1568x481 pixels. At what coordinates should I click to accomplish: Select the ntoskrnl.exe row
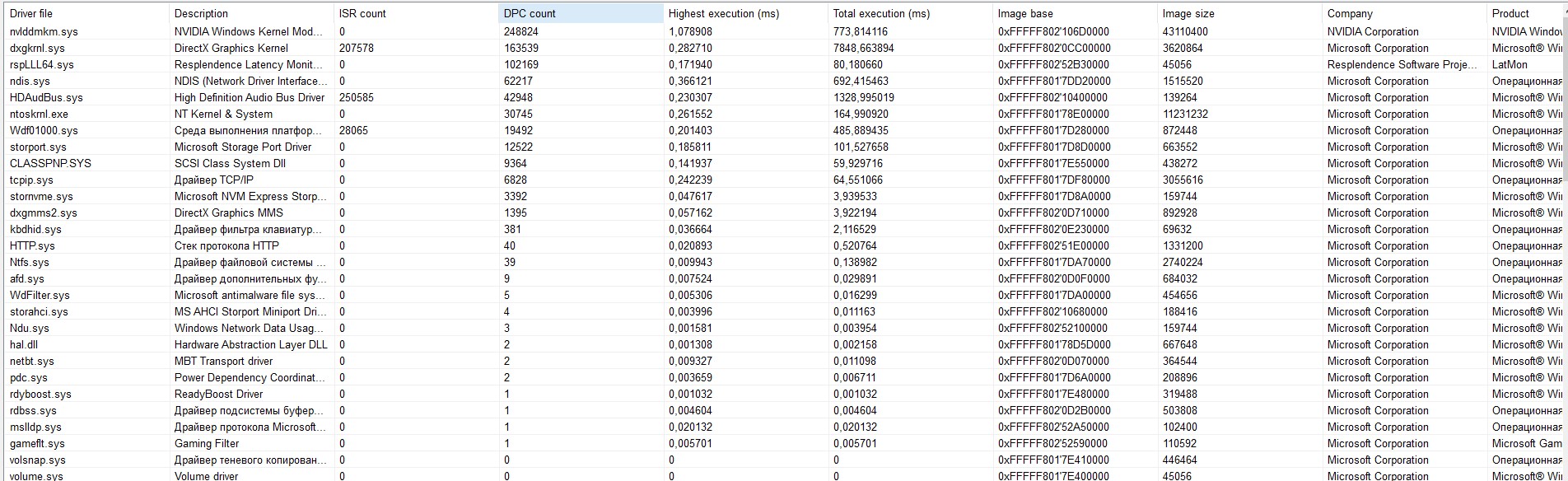(x=39, y=114)
